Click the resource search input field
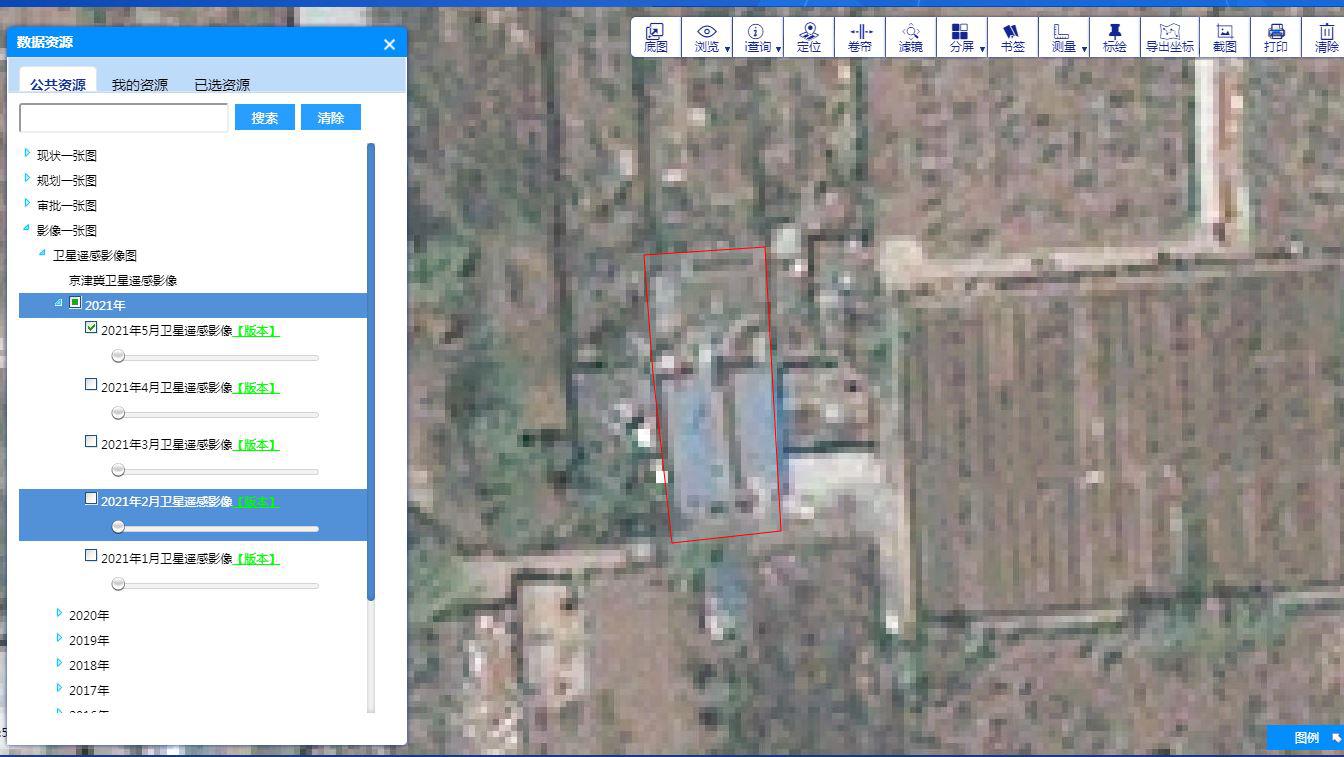This screenshot has width=1344, height=757. click(124, 117)
